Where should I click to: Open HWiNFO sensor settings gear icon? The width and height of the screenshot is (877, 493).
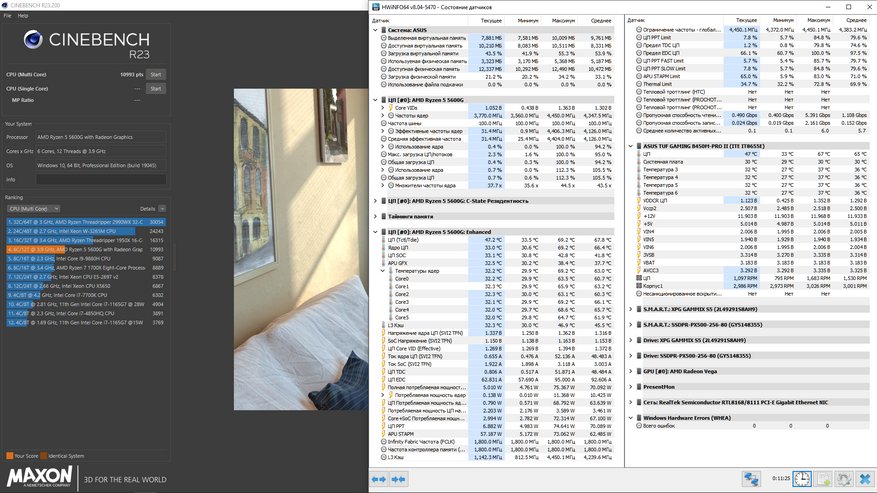tap(844, 479)
